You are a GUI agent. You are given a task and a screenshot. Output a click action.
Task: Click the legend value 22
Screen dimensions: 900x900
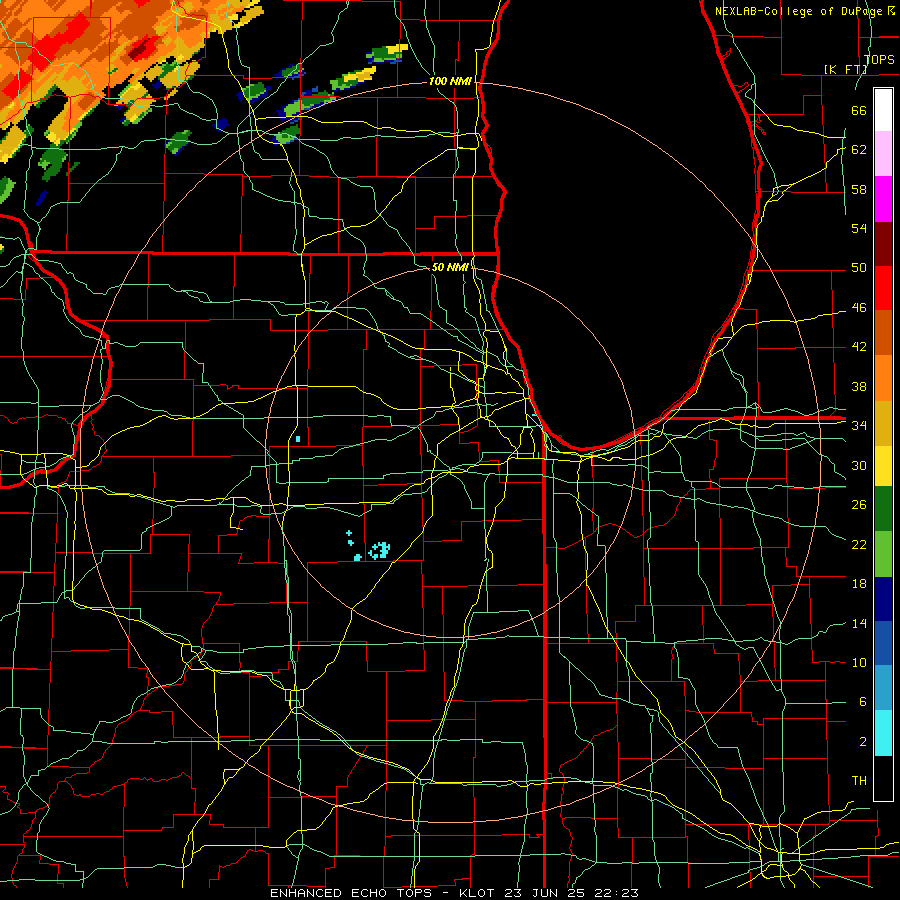point(859,544)
